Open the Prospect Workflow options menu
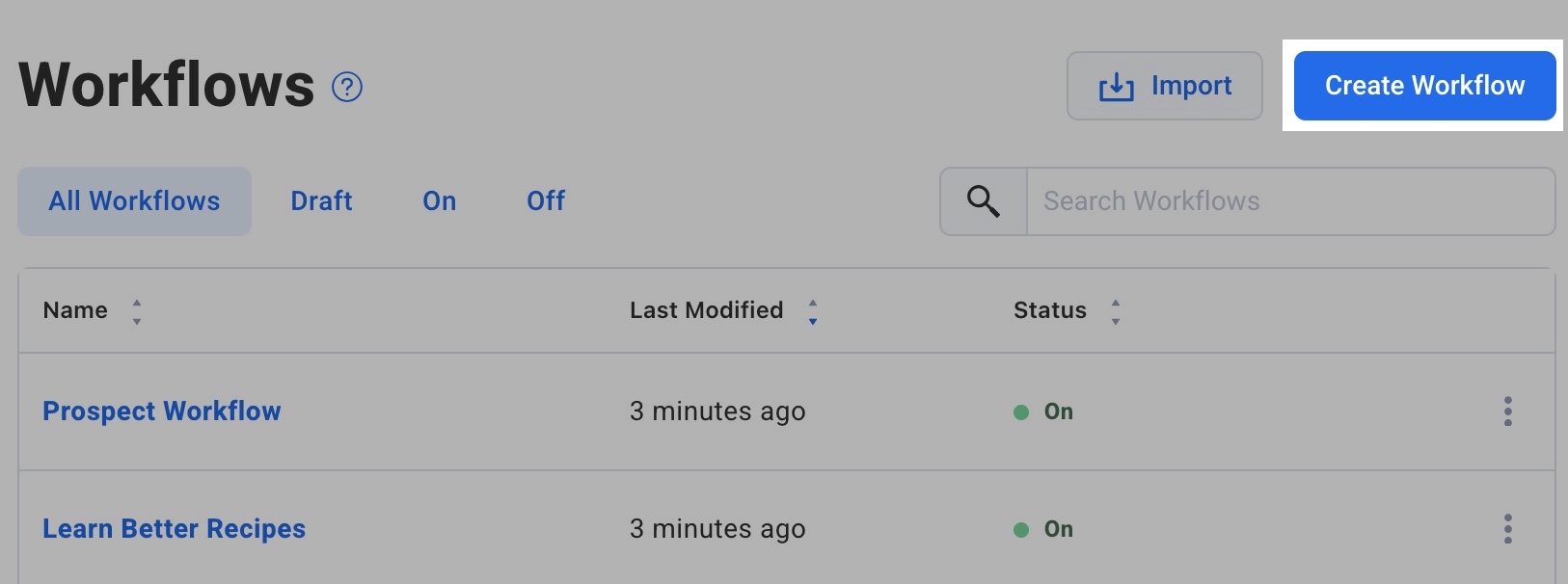 1507,411
